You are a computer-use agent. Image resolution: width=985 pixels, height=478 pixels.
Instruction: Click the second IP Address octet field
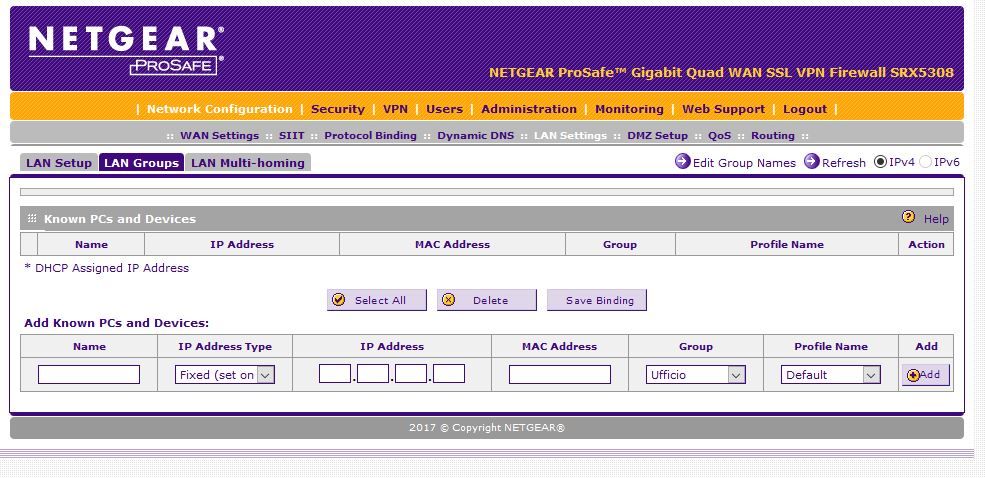point(373,374)
